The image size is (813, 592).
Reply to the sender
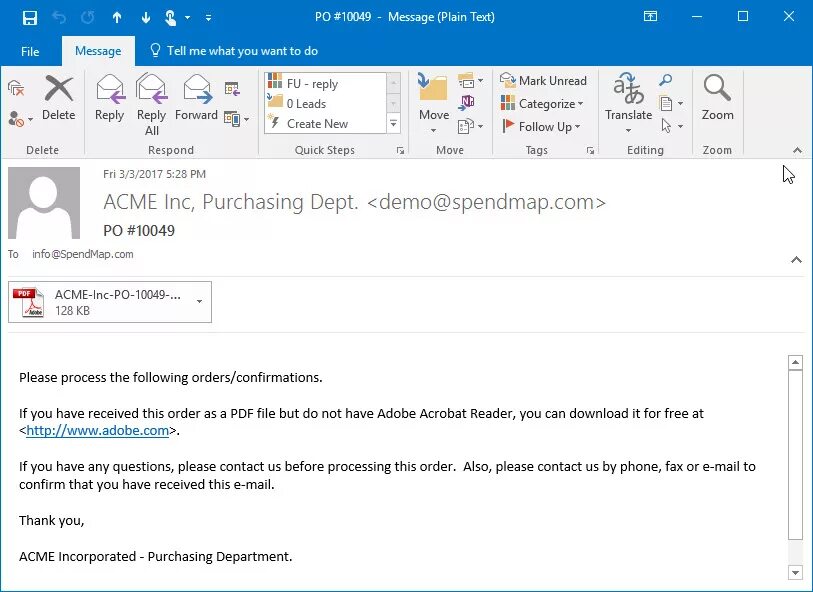click(109, 97)
